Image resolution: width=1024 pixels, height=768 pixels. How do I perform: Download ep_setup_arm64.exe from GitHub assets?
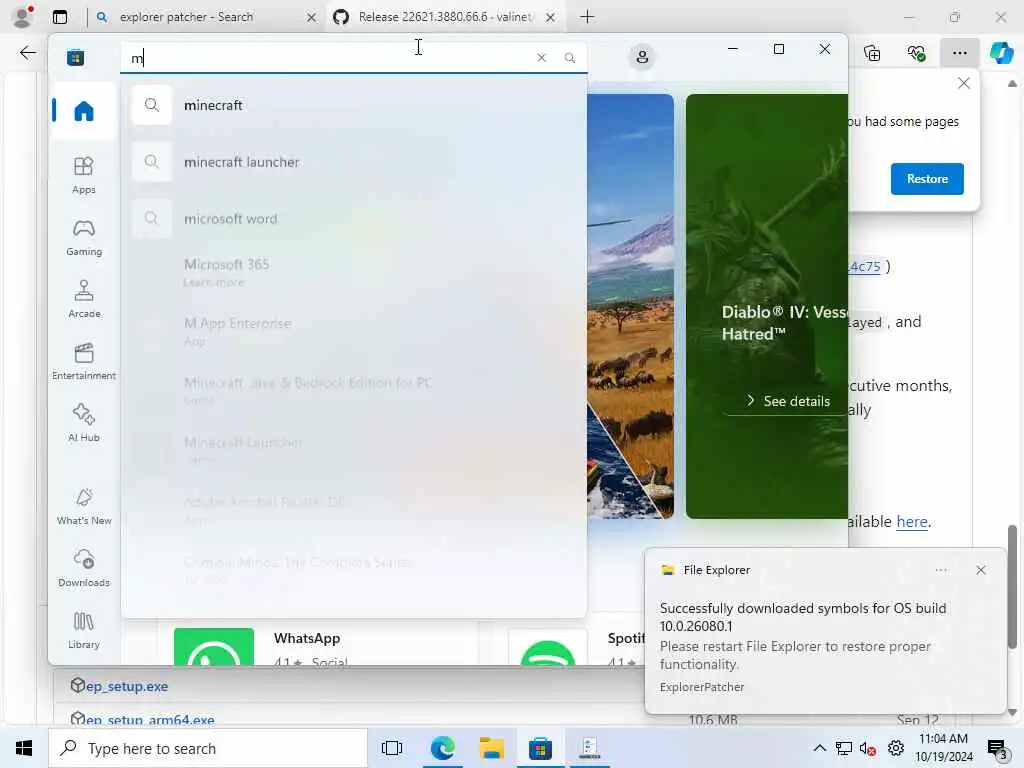tap(150, 720)
